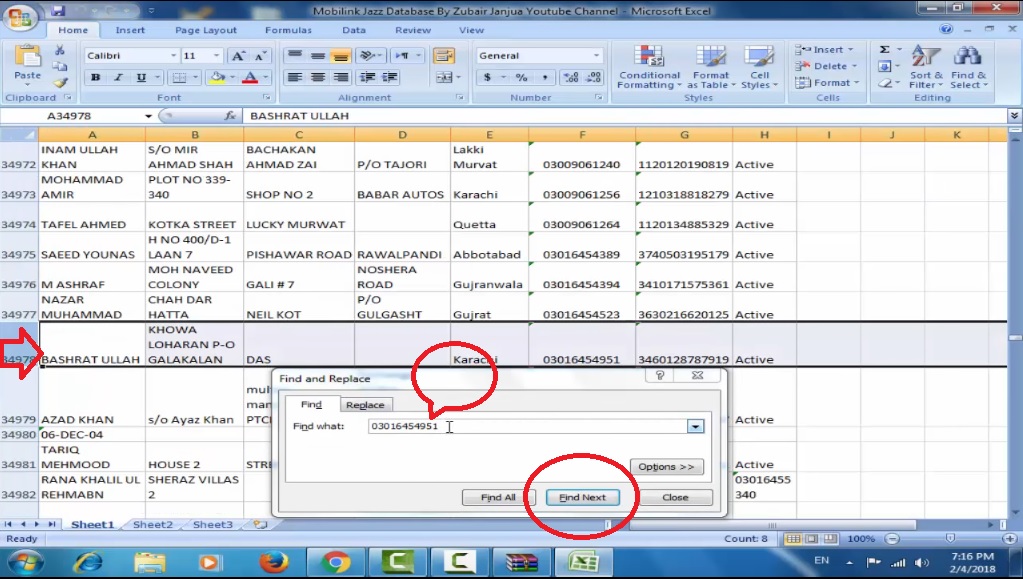Apply Accounting dollar number format
Viewport: 1023px width, 579px height.
487,78
